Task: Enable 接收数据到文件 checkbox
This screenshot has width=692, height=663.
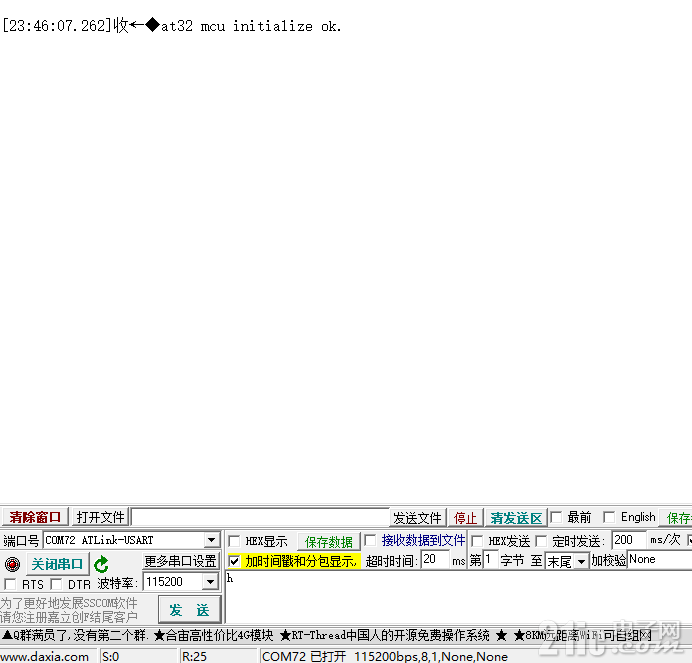Action: [370, 540]
